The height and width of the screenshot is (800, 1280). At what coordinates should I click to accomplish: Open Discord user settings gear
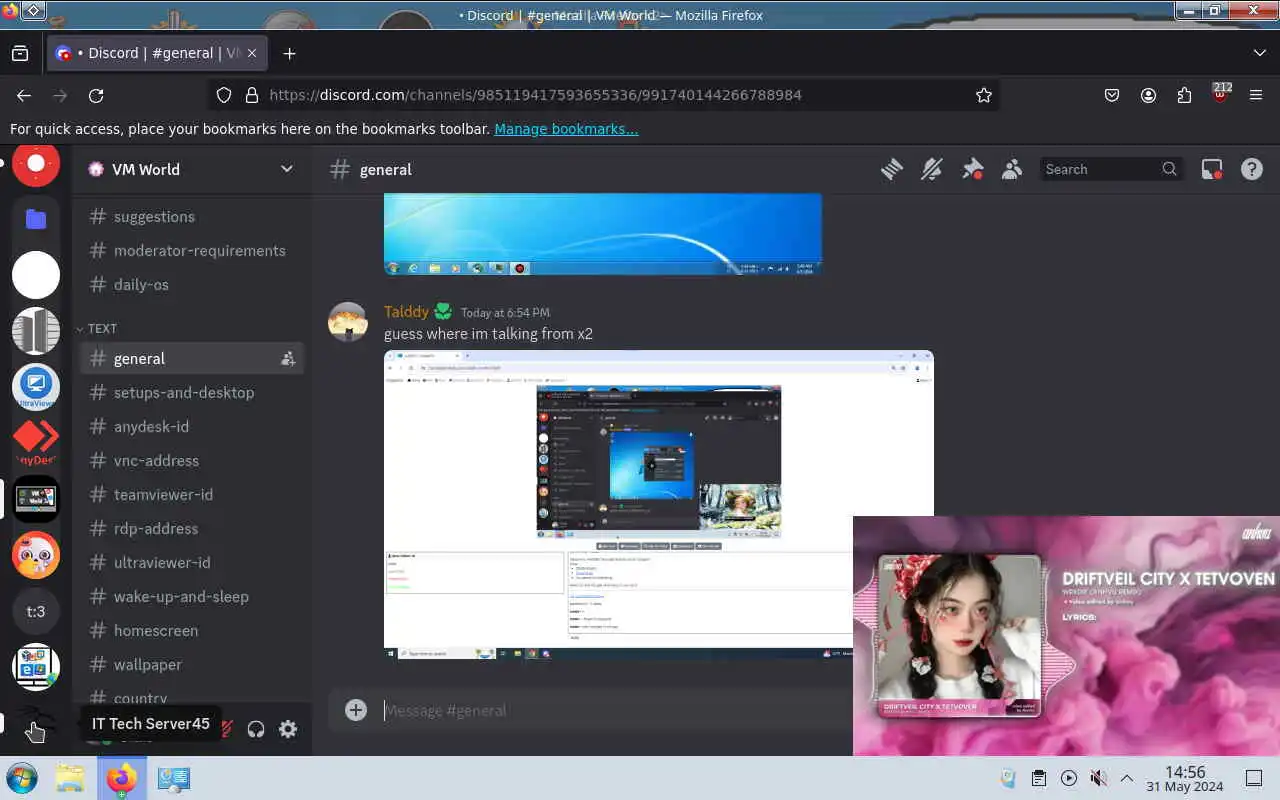click(x=288, y=729)
